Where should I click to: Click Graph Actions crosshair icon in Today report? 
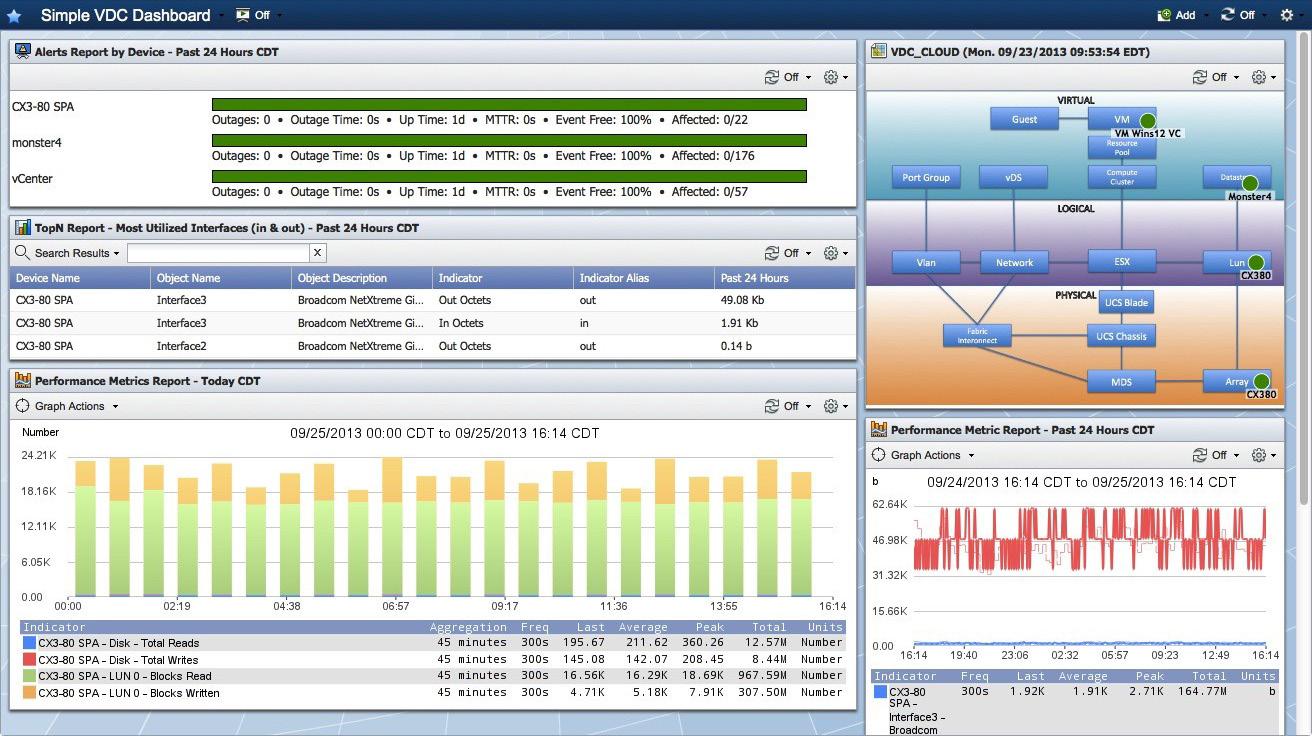(x=23, y=406)
